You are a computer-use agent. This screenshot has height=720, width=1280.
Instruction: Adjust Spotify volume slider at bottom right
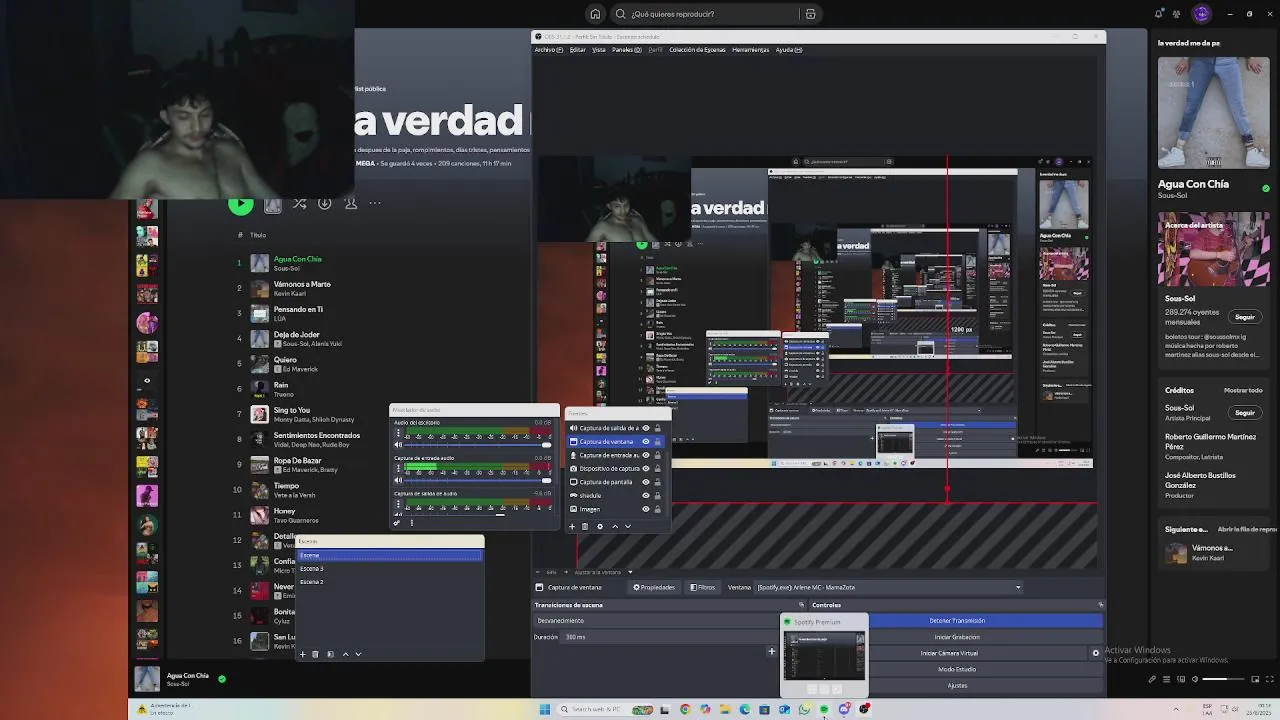(x=1225, y=679)
